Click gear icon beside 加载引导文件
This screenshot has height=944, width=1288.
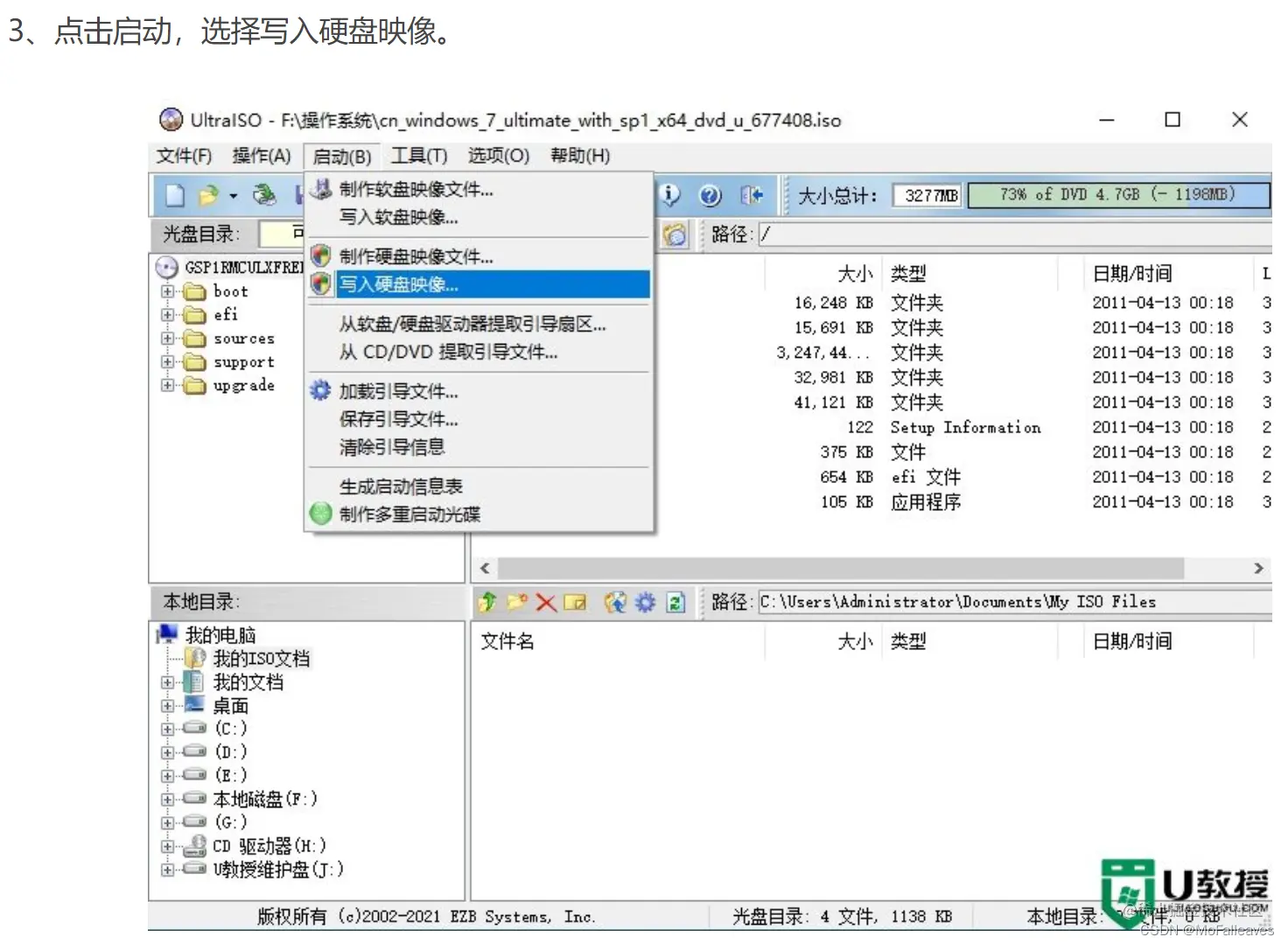click(x=321, y=390)
